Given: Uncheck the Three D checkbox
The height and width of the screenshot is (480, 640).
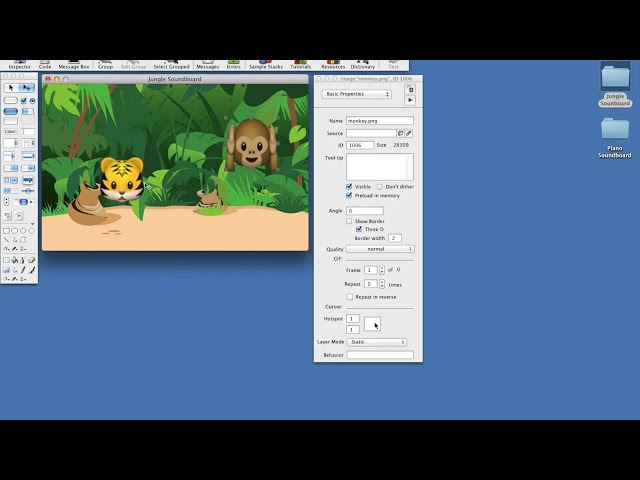Looking at the screenshot, I should pyautogui.click(x=359, y=229).
